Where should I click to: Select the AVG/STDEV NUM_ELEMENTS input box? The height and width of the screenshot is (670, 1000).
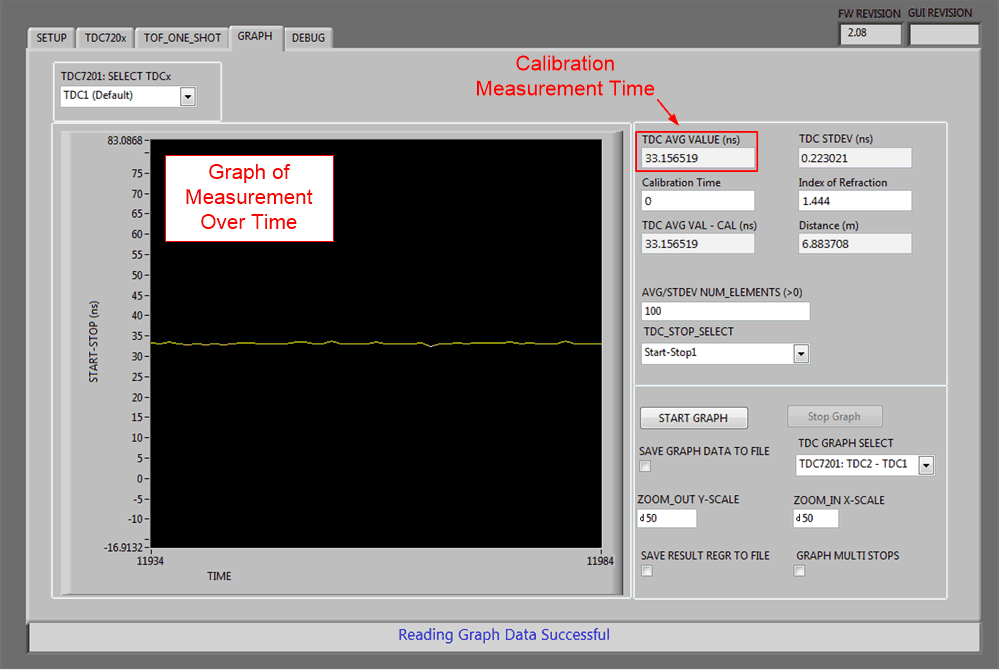pyautogui.click(x=725, y=311)
